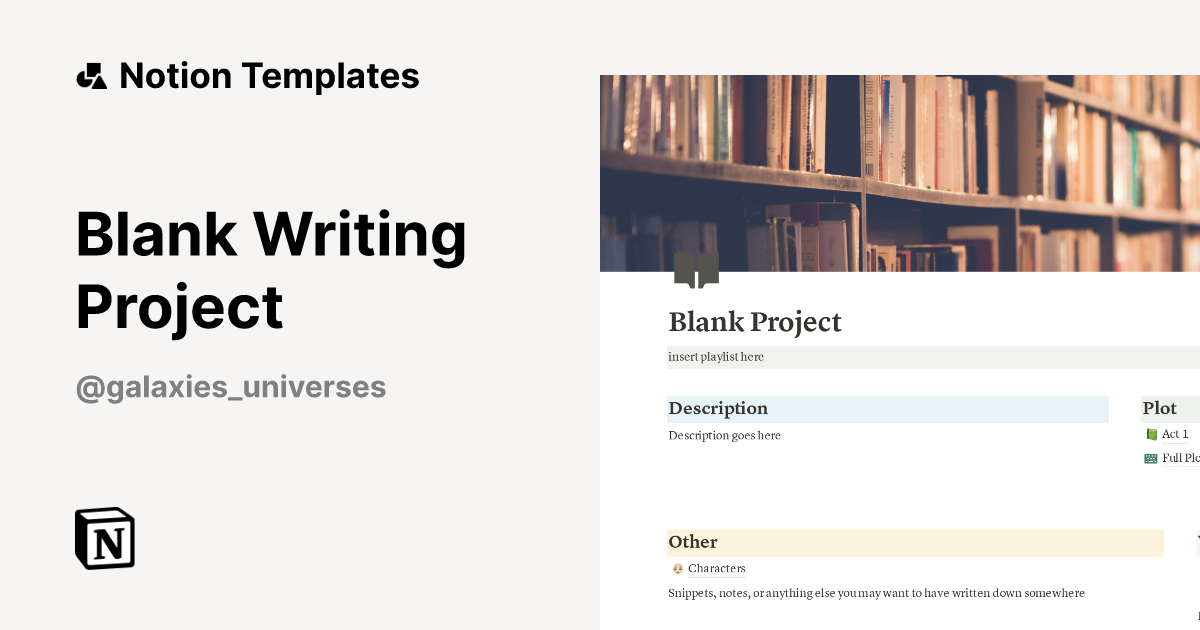
Task: Select the Description section heading
Action: click(718, 408)
